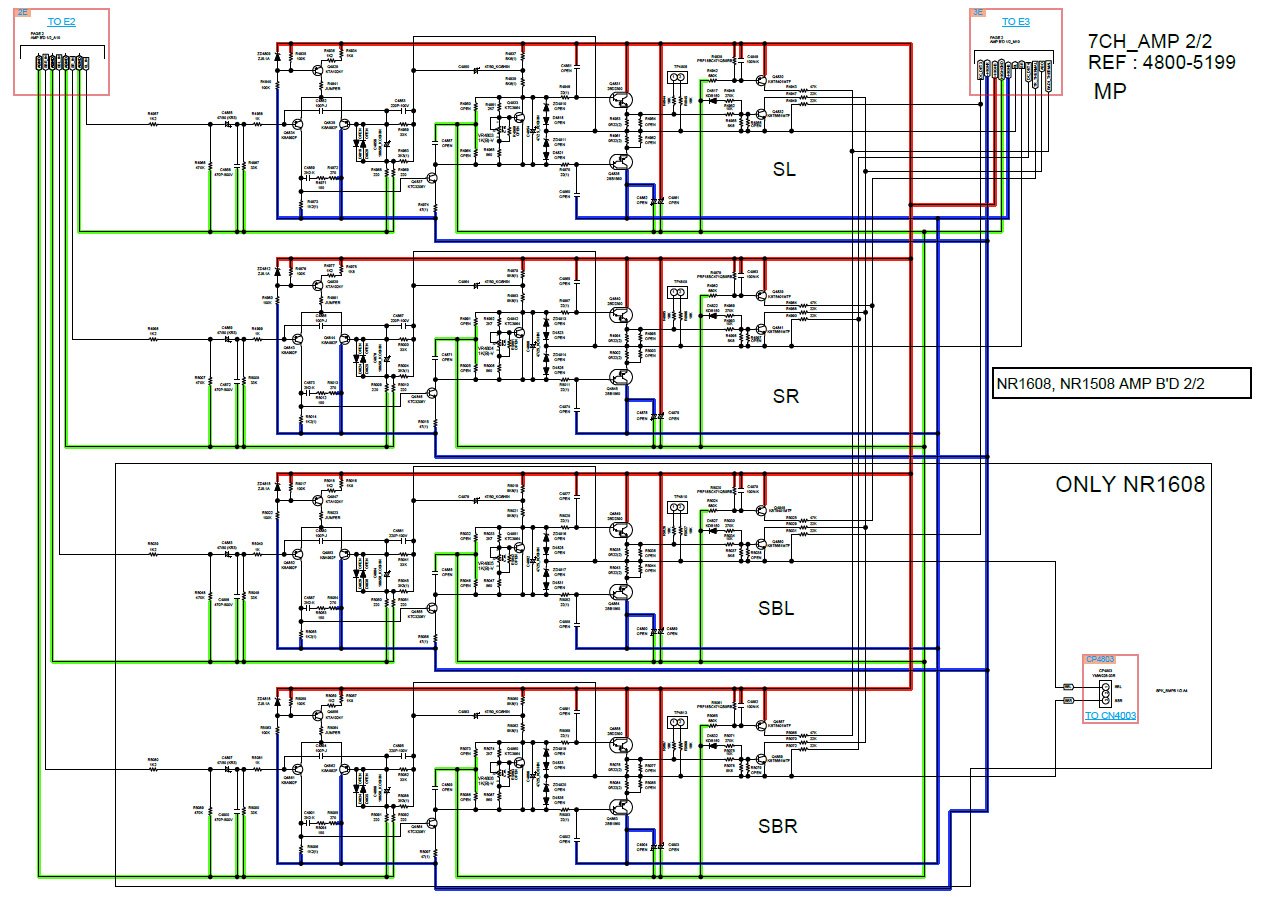Click the NR1608, NR1508 AMP B'D 2/2 text box
This screenshot has height=899, width=1266.
tap(1120, 383)
